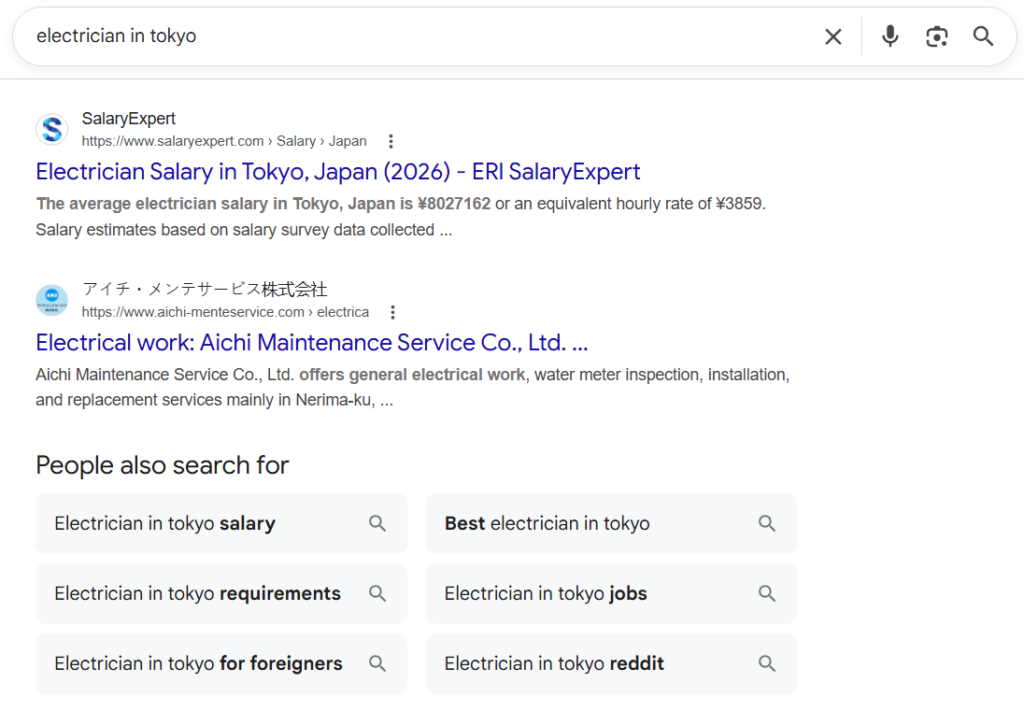Open the Aichi Maintenance Service favicon
This screenshot has height=711, width=1024.
coord(52,300)
